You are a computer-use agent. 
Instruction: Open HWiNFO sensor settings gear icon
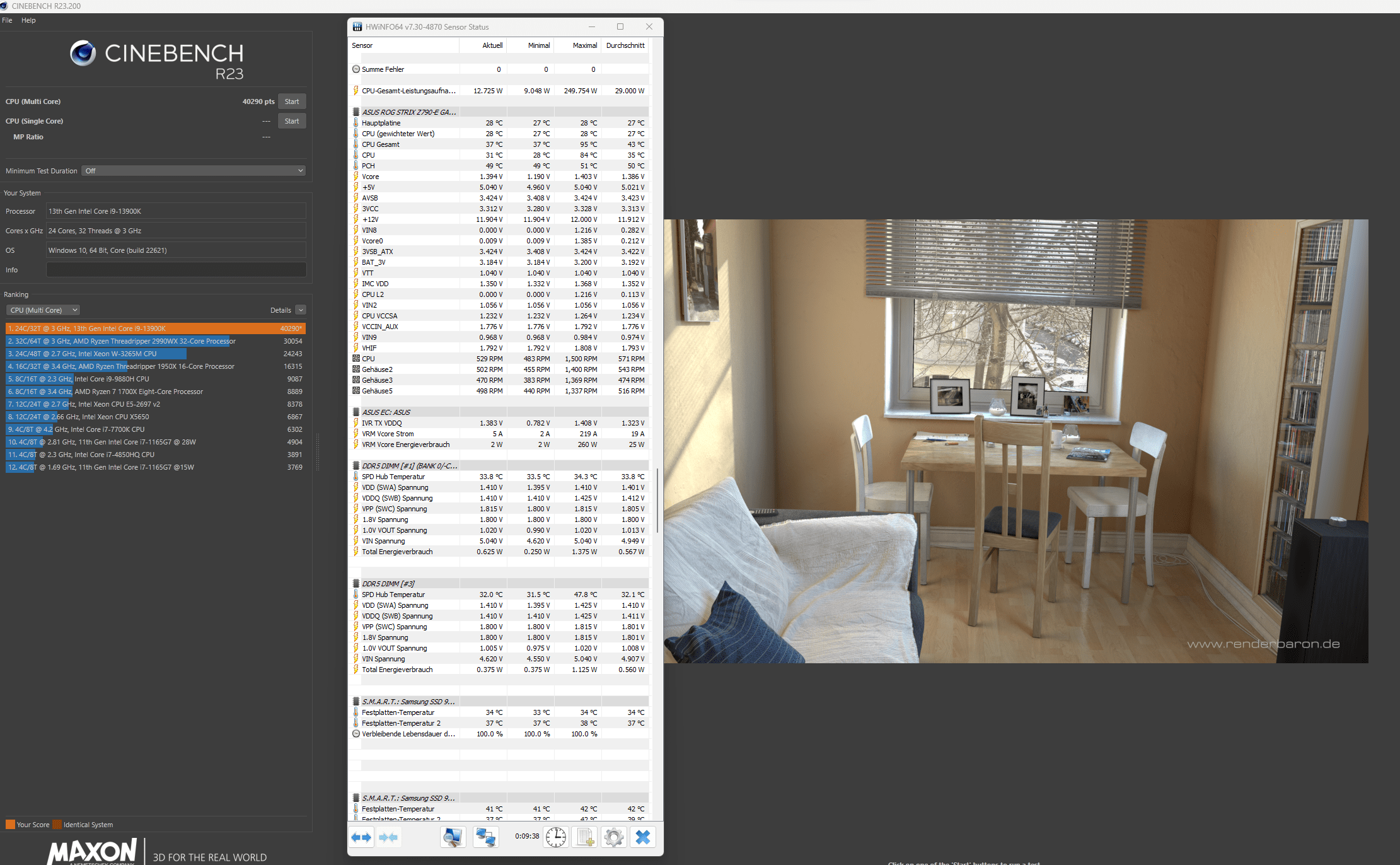(614, 837)
